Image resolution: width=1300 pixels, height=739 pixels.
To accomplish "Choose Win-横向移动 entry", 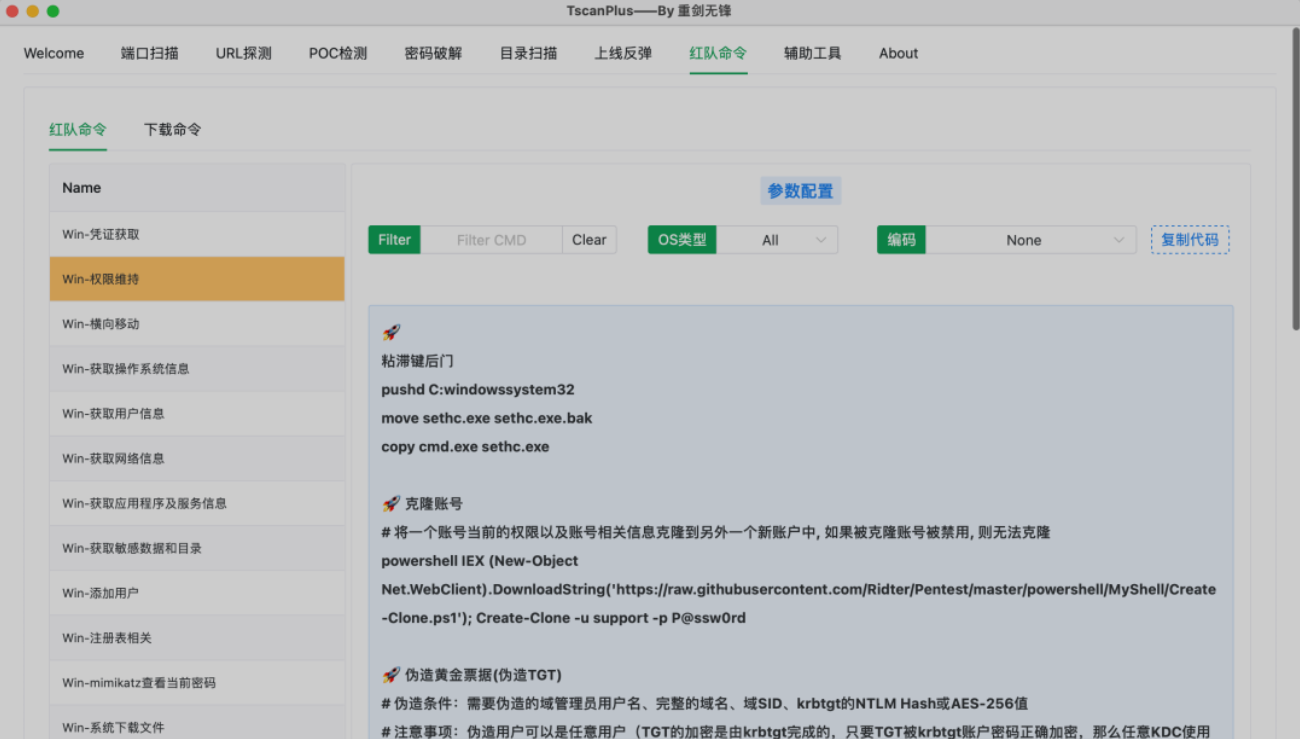I will point(197,324).
